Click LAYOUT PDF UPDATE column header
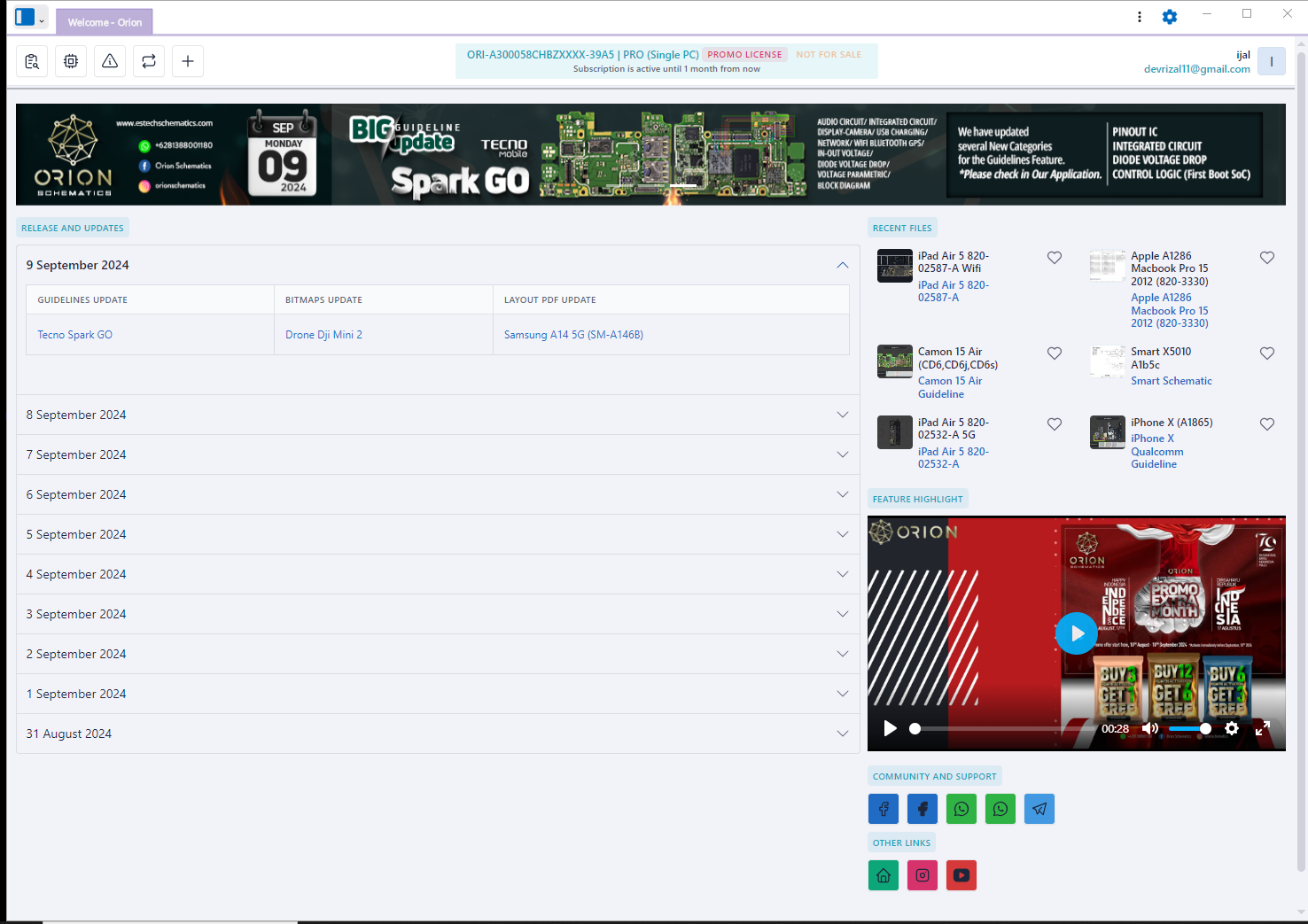Image resolution: width=1308 pixels, height=924 pixels. pos(550,300)
